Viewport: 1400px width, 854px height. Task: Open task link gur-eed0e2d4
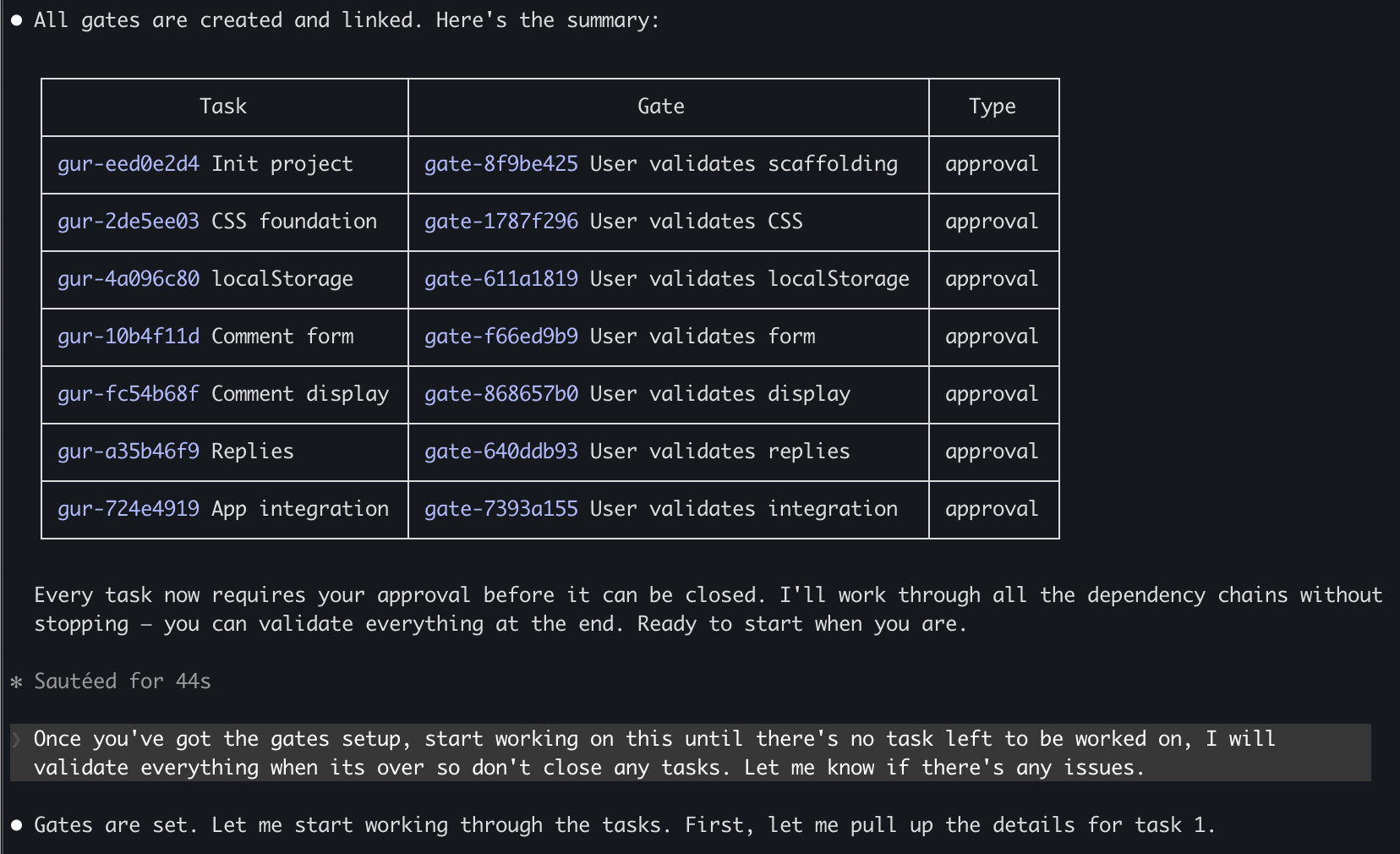pyautogui.click(x=129, y=164)
